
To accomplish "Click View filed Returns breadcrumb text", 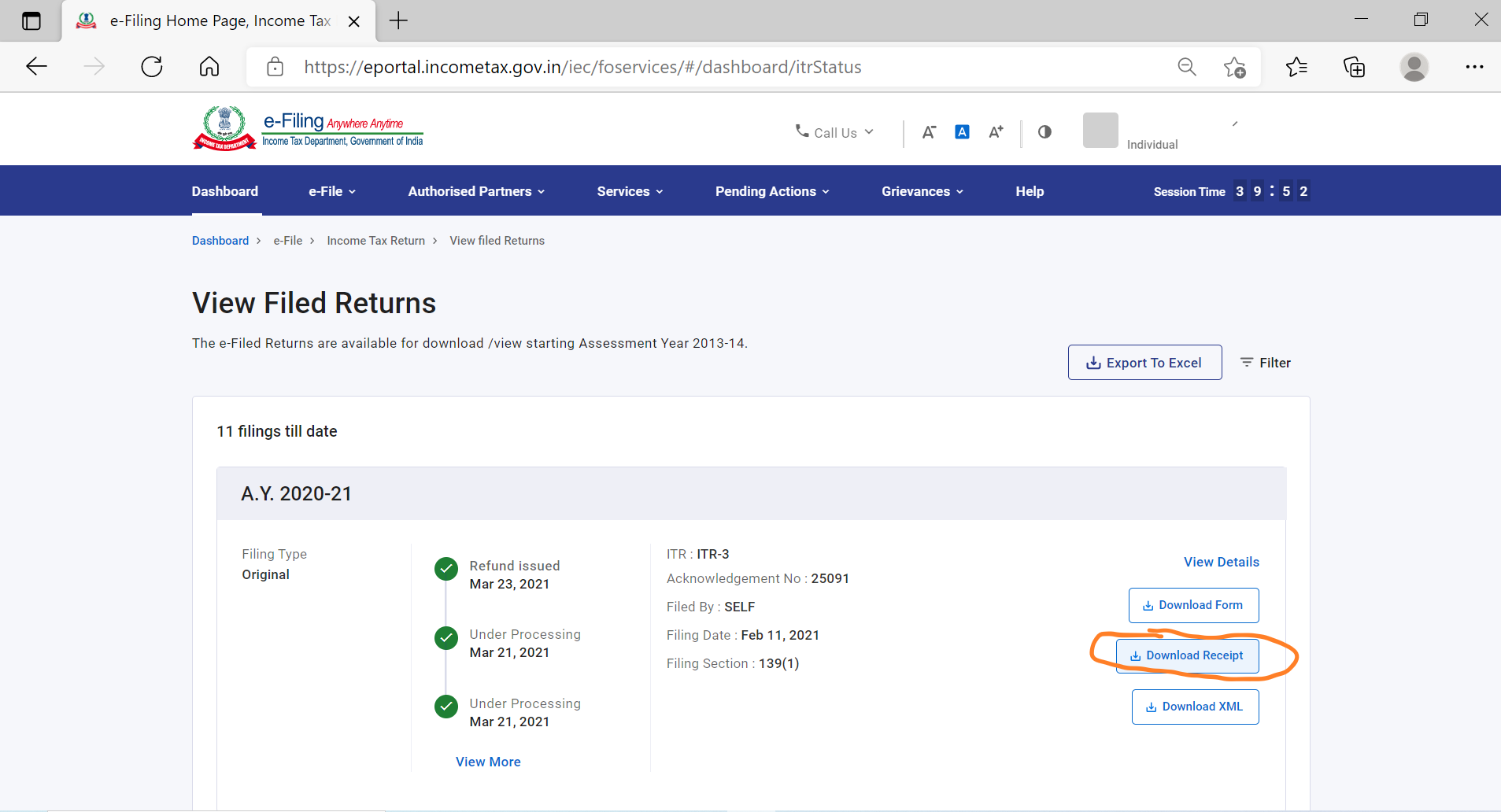I will (497, 241).
